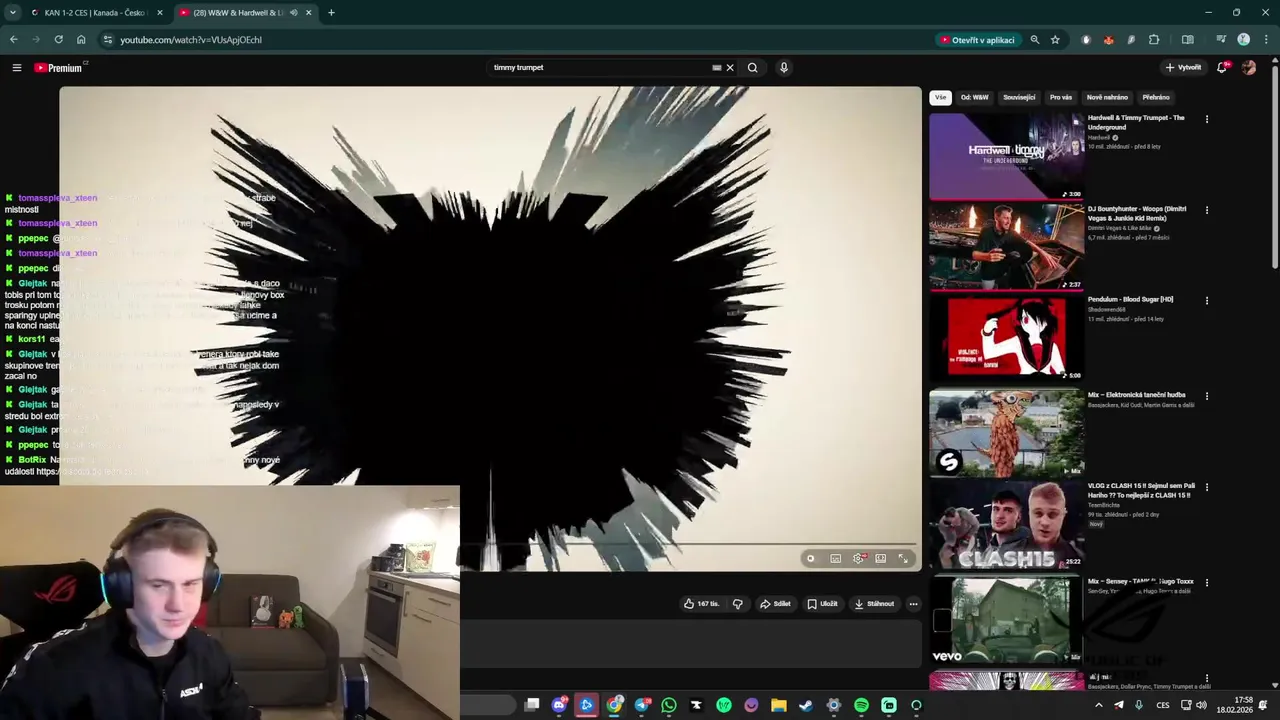Show hidden system tray icons chevron
1280x720 pixels.
point(1098,705)
